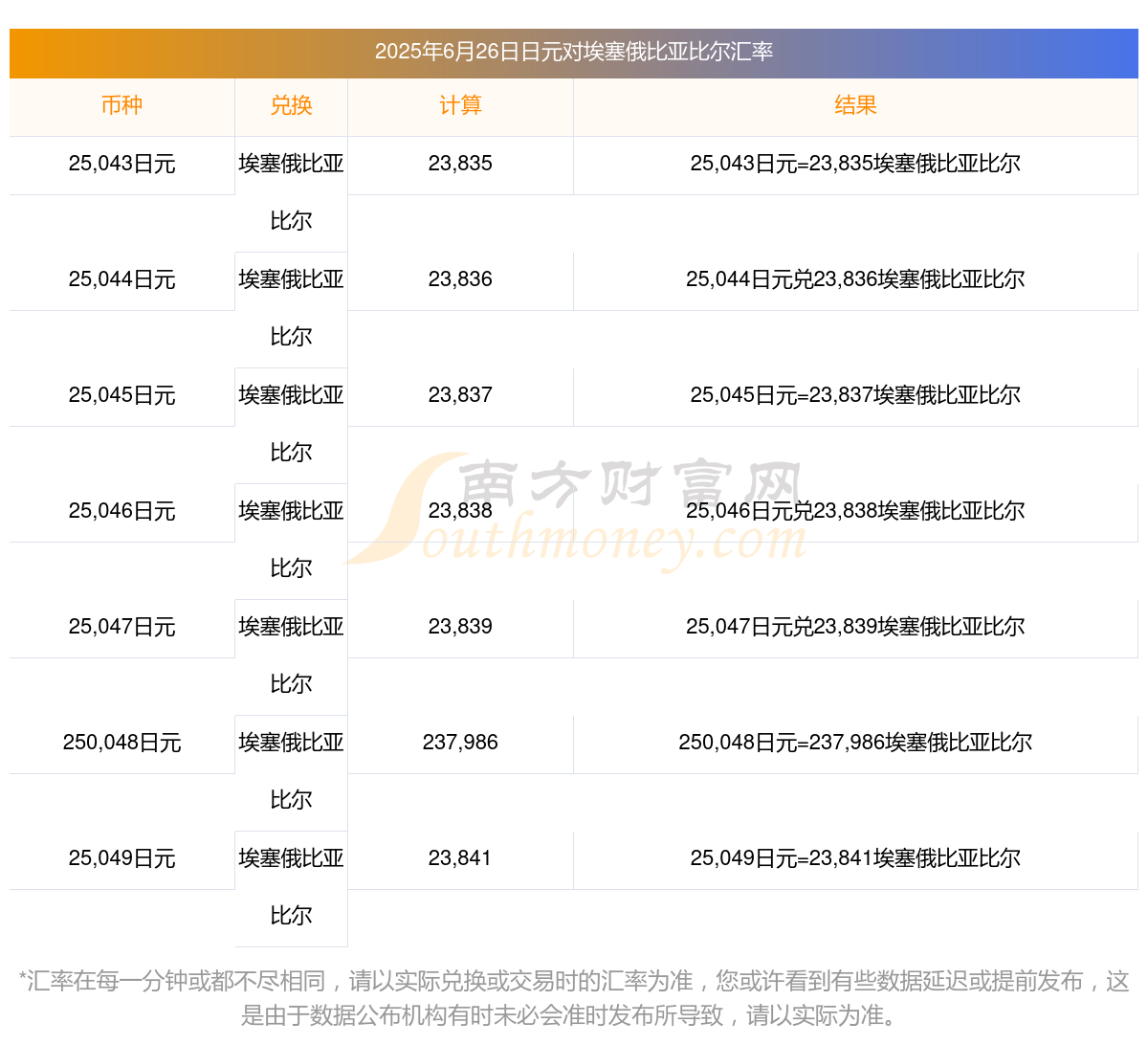Click result 25,049日元=23,841埃塞俄比亚比尔

[855, 858]
